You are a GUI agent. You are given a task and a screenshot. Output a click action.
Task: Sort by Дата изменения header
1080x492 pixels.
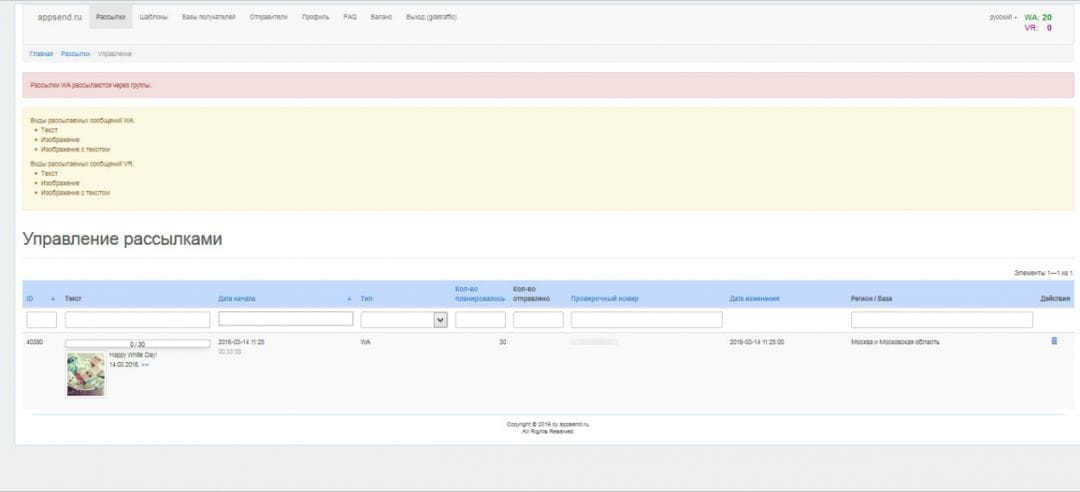tap(754, 298)
